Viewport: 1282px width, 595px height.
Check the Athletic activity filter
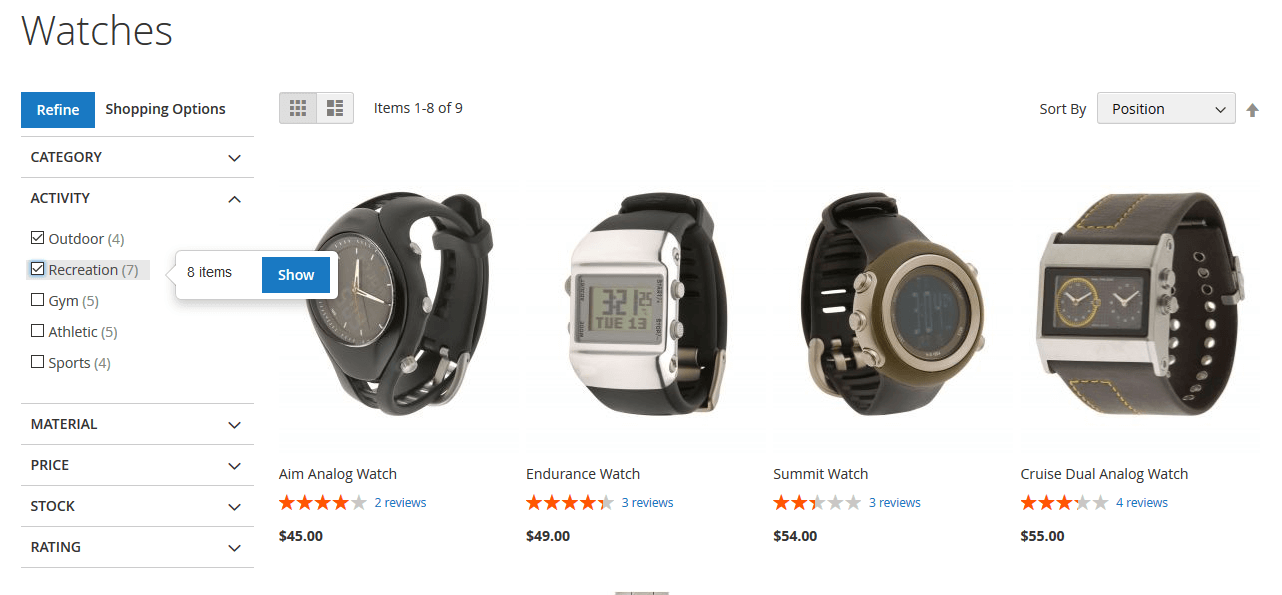pyautogui.click(x=38, y=331)
